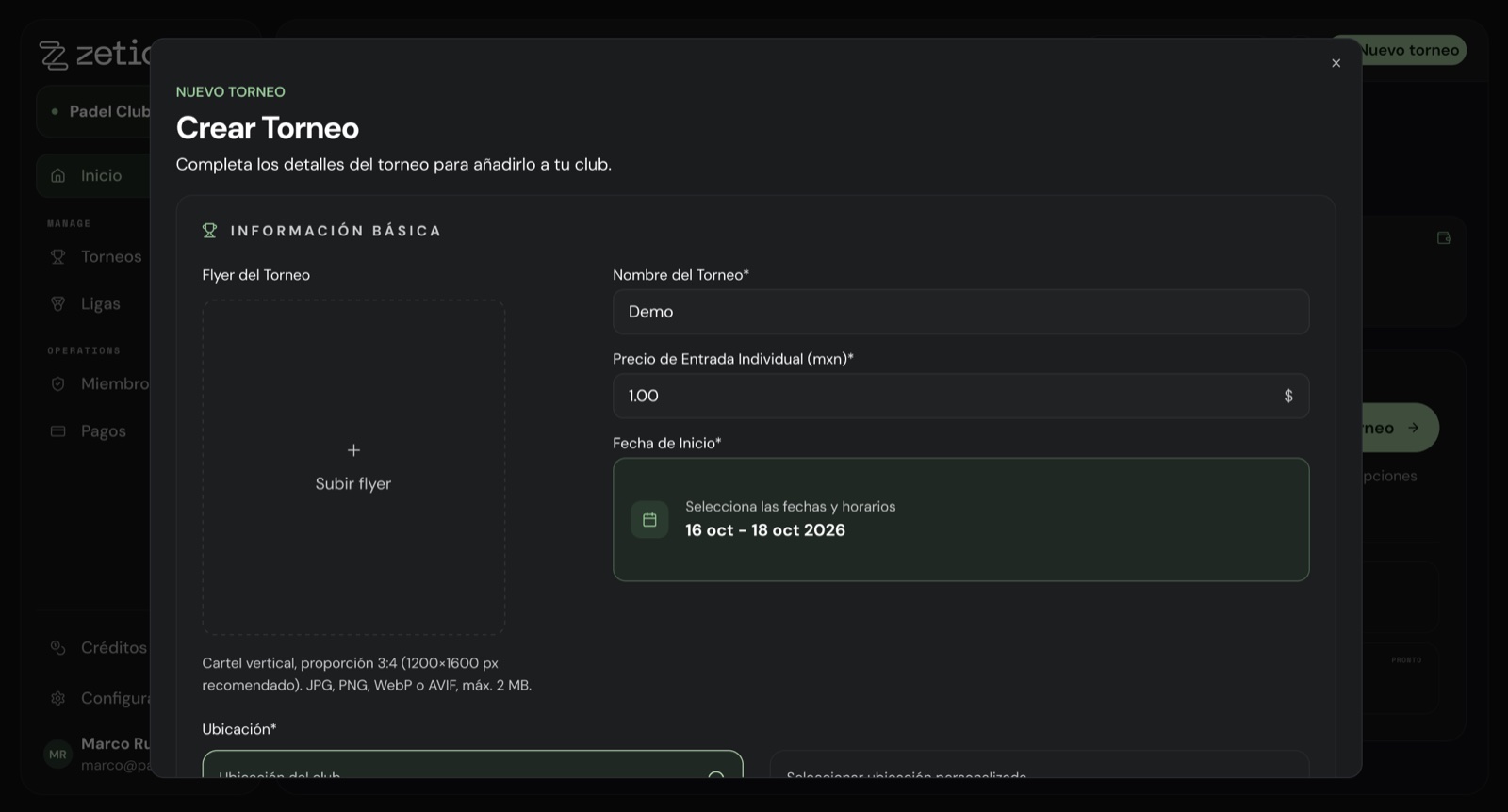Click the Flyer del Torneo label
This screenshot has width=1508, height=812.
256,275
